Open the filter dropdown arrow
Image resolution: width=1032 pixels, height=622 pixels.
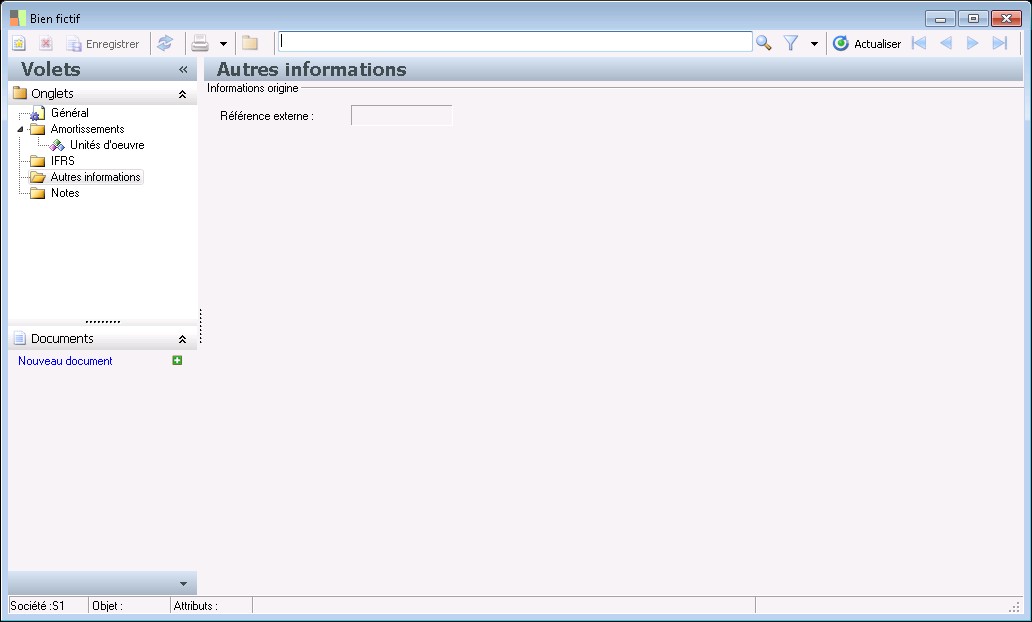point(814,44)
